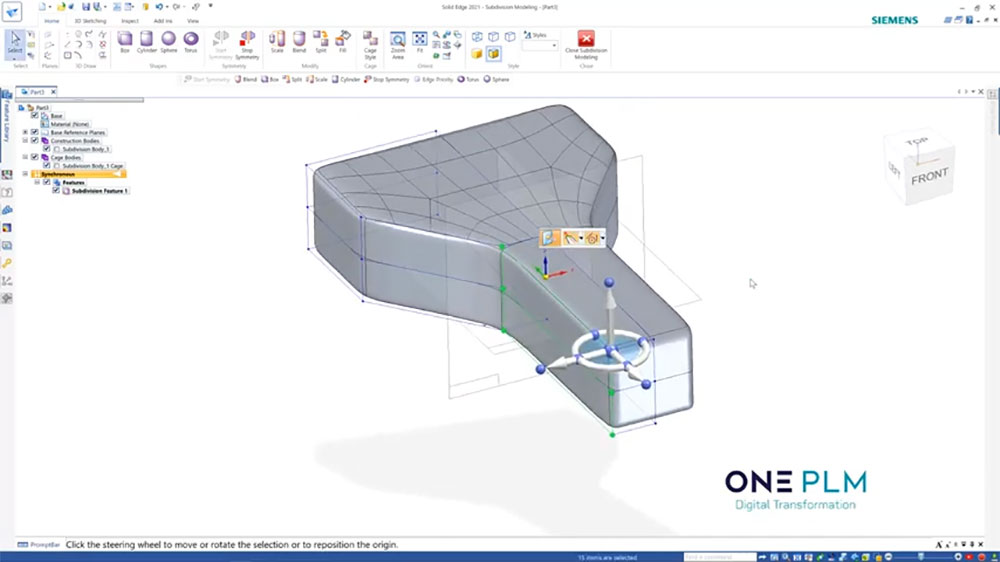
Task: Click the Zoom Area tool
Action: tap(397, 45)
